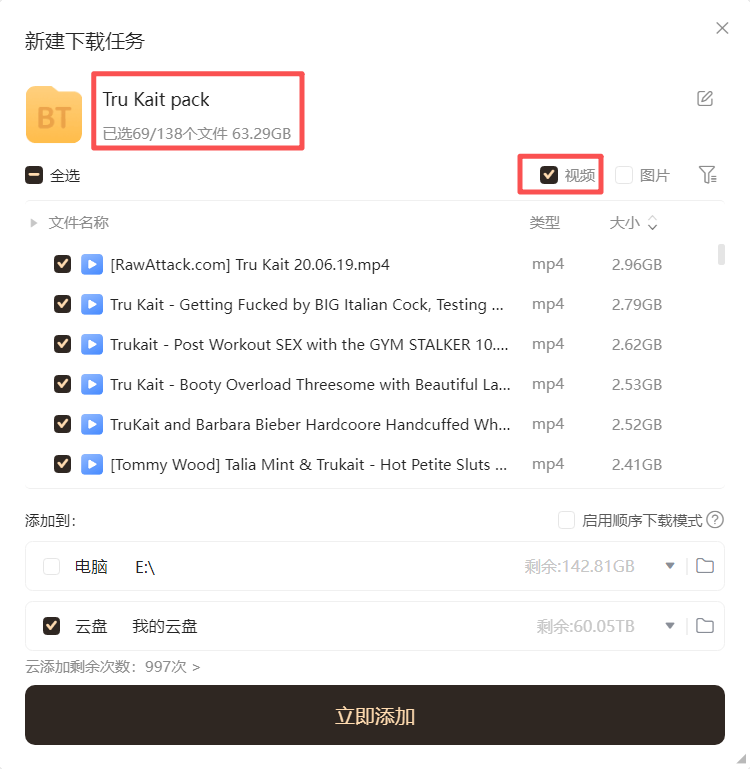Image resolution: width=750 pixels, height=769 pixels.
Task: Toggle the 全选 select-all checkbox
Action: 34,175
